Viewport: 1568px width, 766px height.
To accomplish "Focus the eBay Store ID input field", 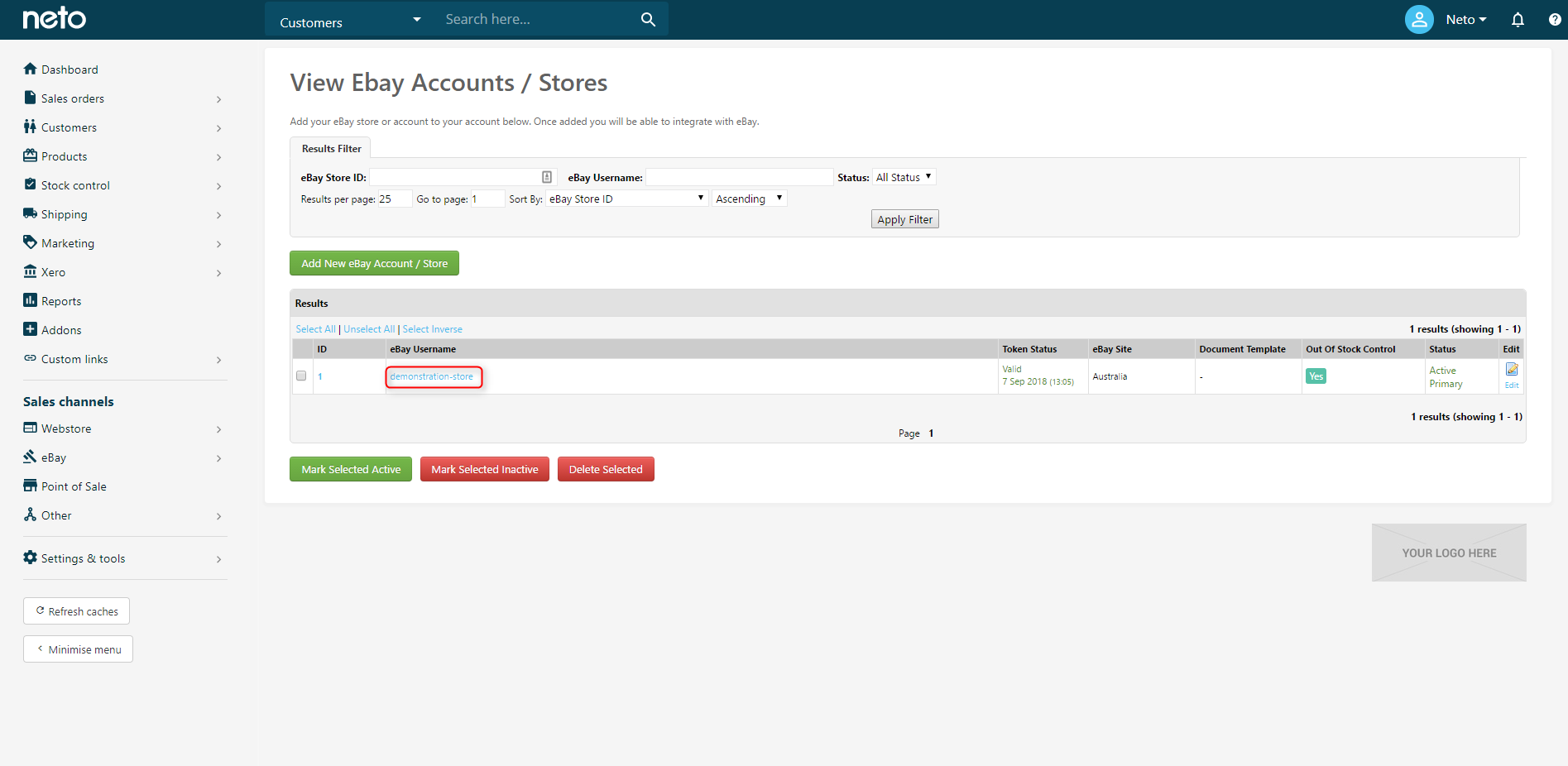I will pyautogui.click(x=465, y=177).
